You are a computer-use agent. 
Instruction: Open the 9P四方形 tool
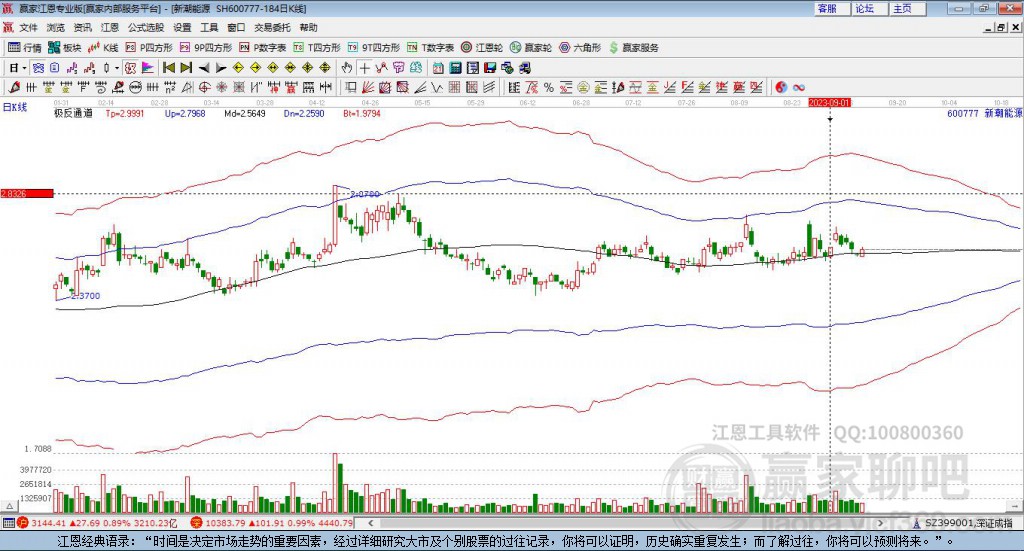(206, 48)
